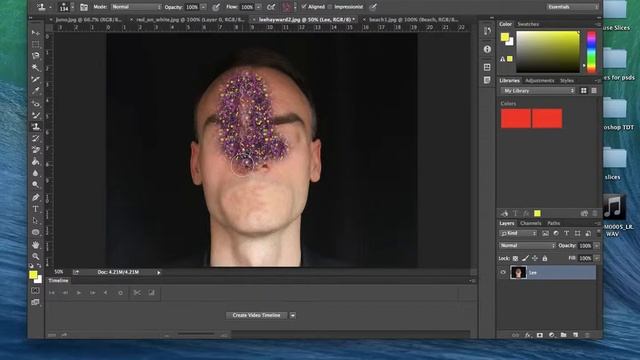Screen dimensions: 640x360
Task: Open the Essentials workspace dropdown
Action: 573,7
